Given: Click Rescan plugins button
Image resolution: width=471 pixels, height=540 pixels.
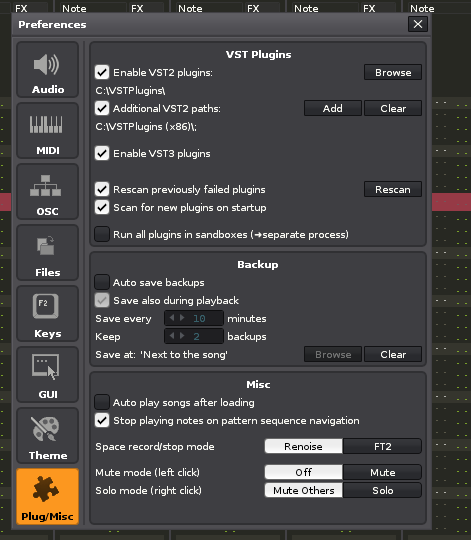Looking at the screenshot, I should pyautogui.click(x=392, y=189).
